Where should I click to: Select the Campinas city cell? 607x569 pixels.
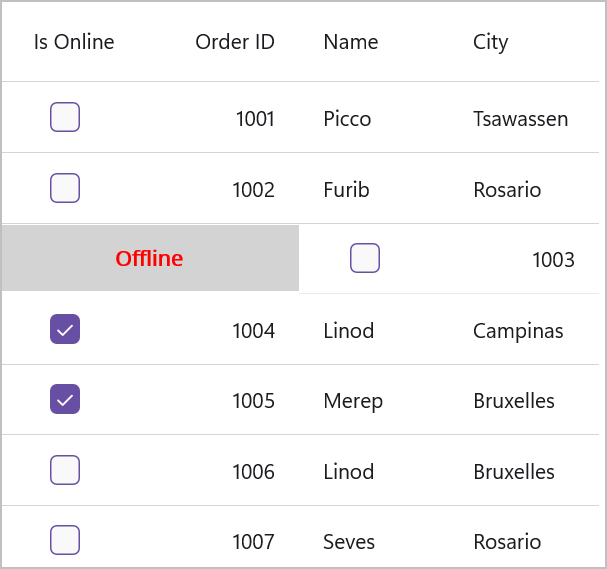518,330
